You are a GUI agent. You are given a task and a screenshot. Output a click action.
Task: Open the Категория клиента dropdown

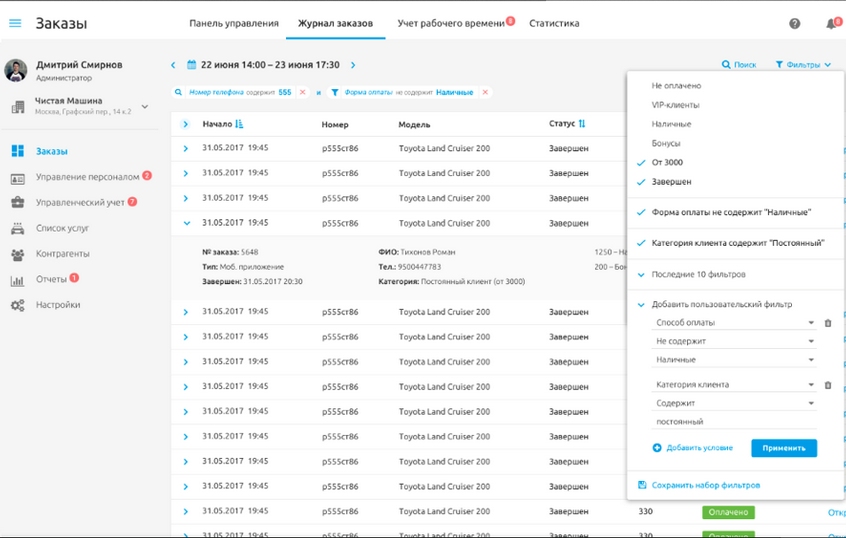pyautogui.click(x=734, y=385)
